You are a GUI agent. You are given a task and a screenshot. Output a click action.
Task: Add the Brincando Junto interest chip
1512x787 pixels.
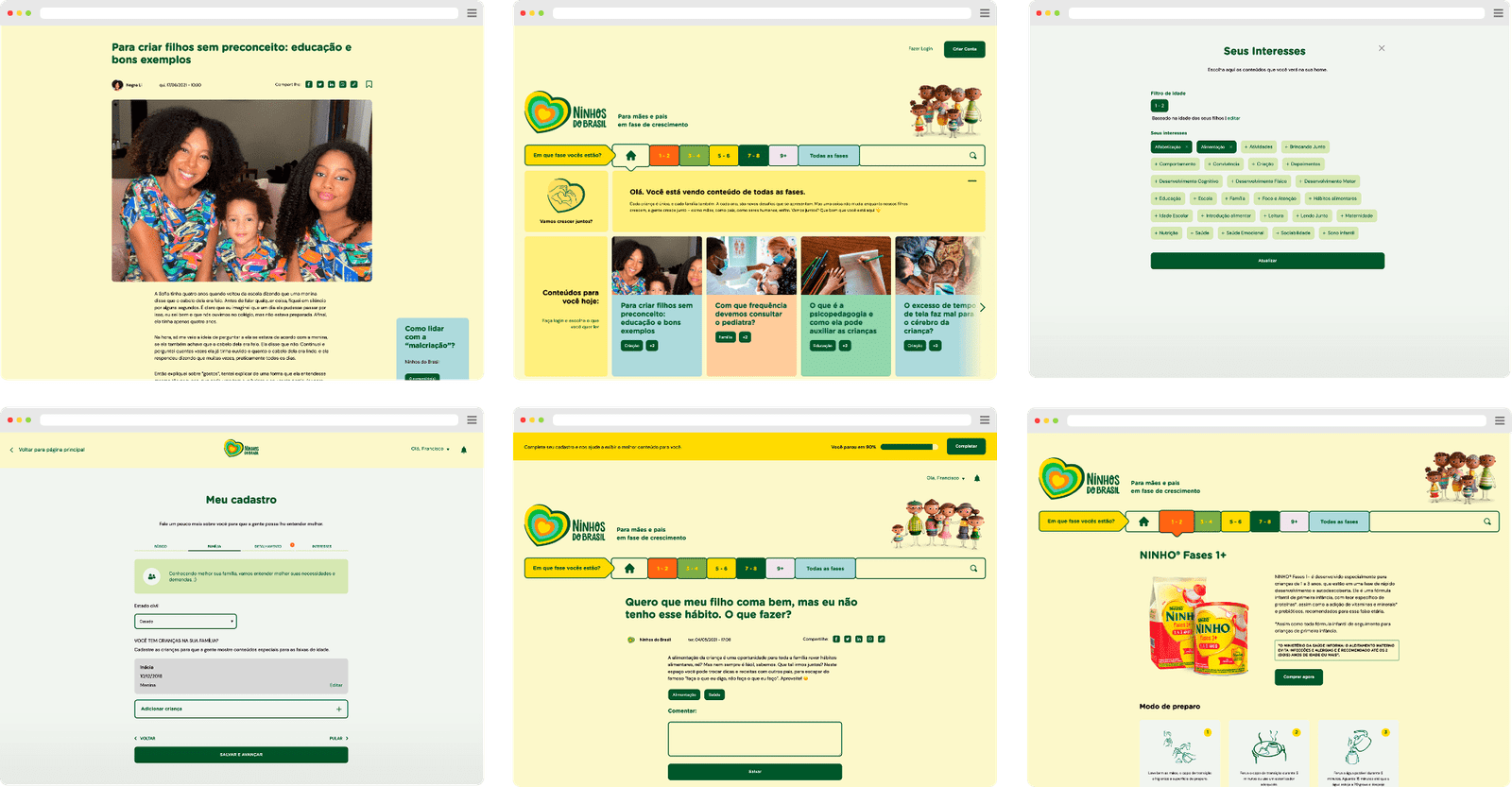point(1306,146)
